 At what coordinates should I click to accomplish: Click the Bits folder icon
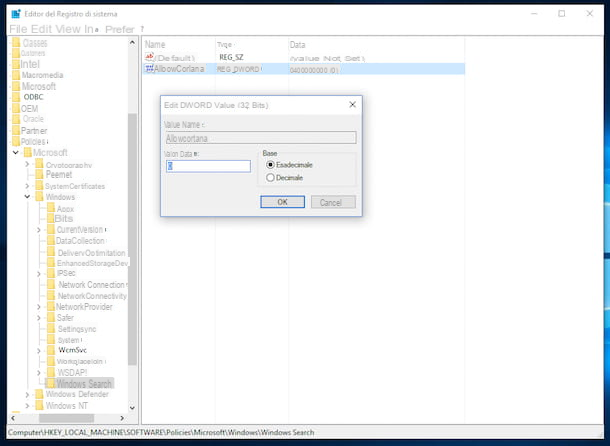(51, 218)
